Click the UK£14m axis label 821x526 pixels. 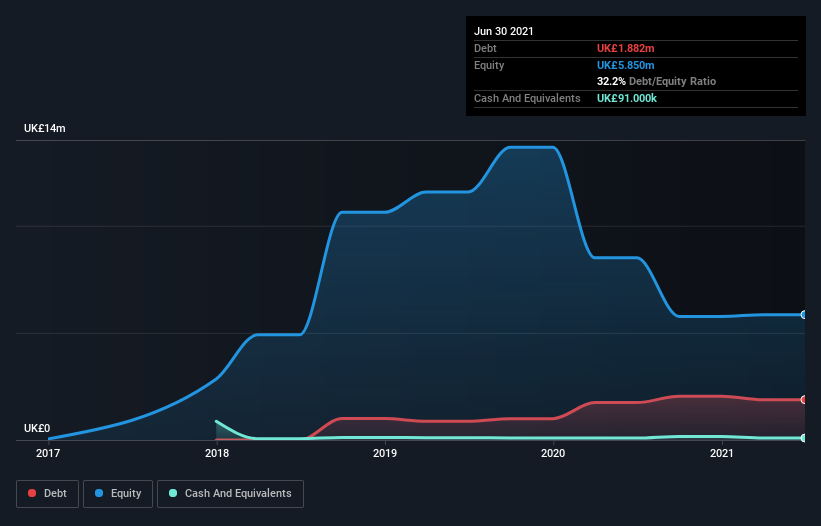(x=45, y=128)
